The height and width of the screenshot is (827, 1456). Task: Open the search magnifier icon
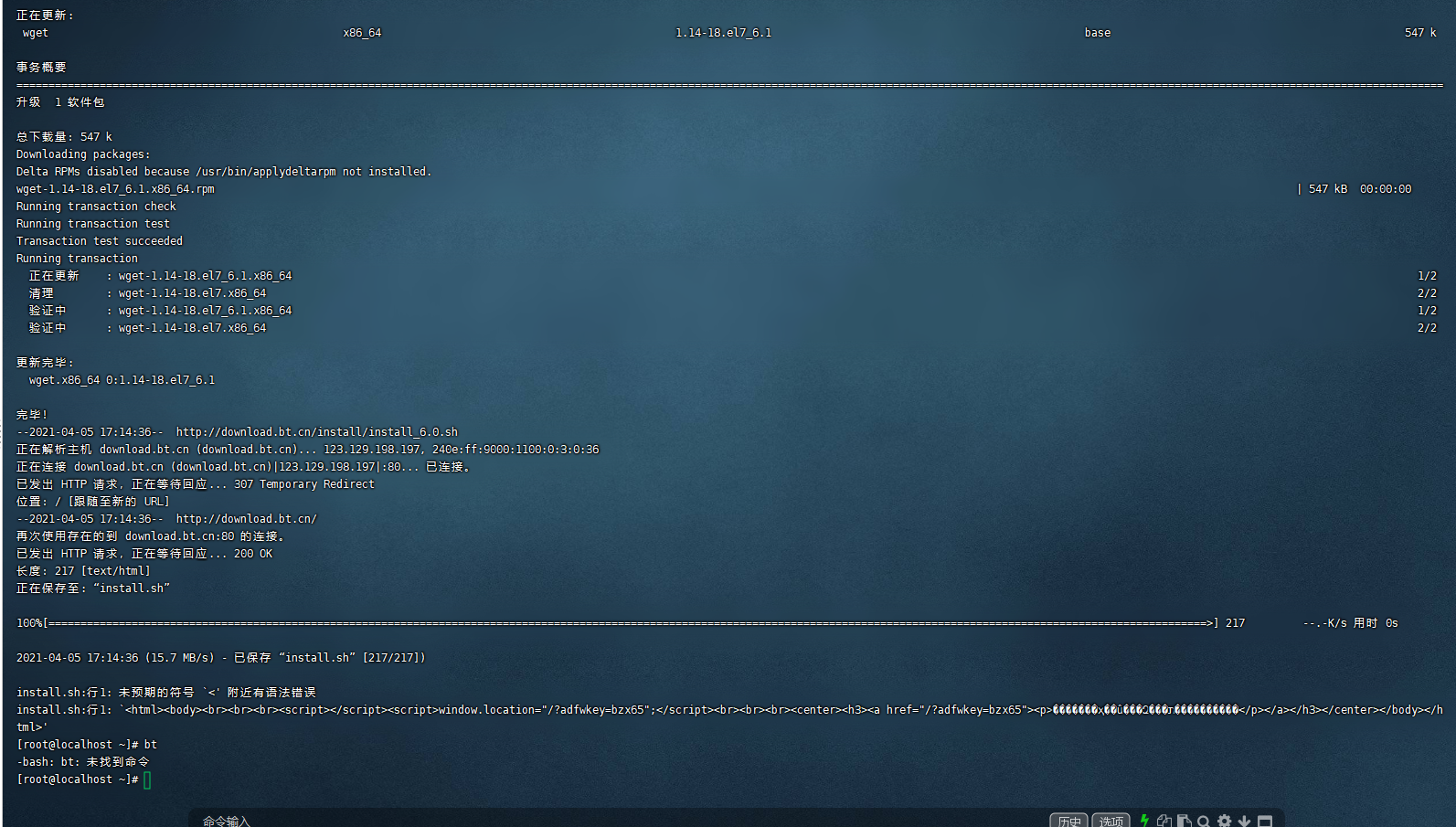point(1204,821)
